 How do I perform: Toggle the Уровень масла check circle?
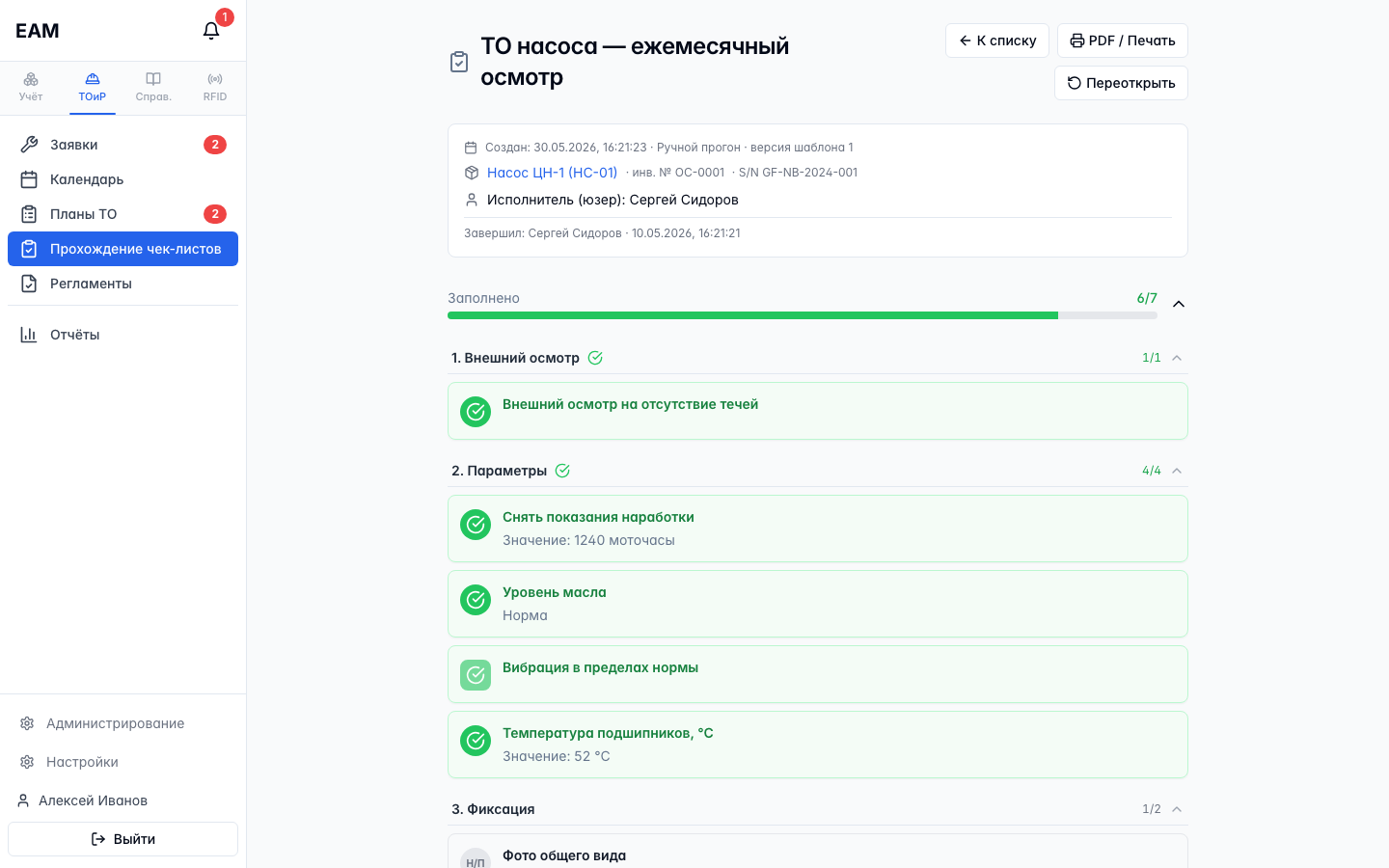pos(476,600)
